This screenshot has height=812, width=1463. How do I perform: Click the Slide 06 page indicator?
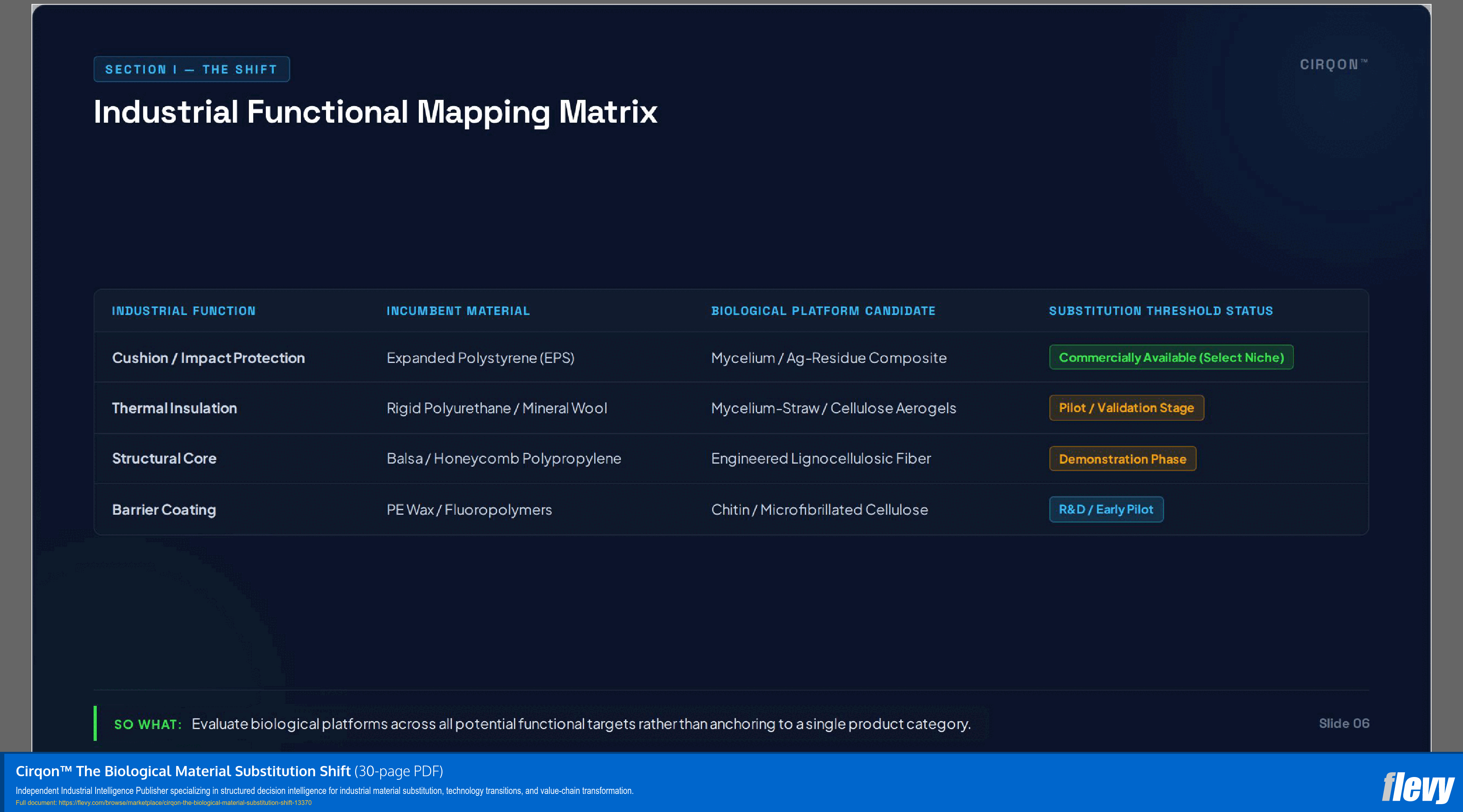(1344, 723)
